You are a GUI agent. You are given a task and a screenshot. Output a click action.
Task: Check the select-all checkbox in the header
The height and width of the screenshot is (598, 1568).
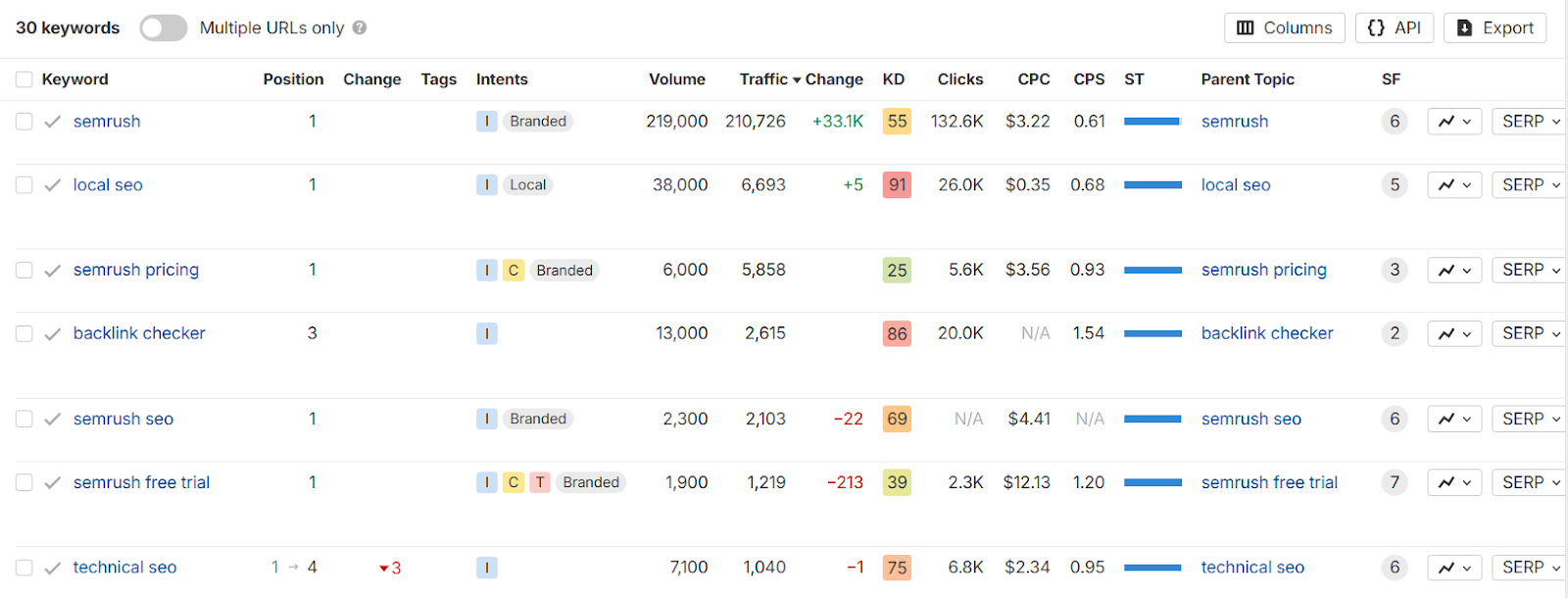[24, 79]
